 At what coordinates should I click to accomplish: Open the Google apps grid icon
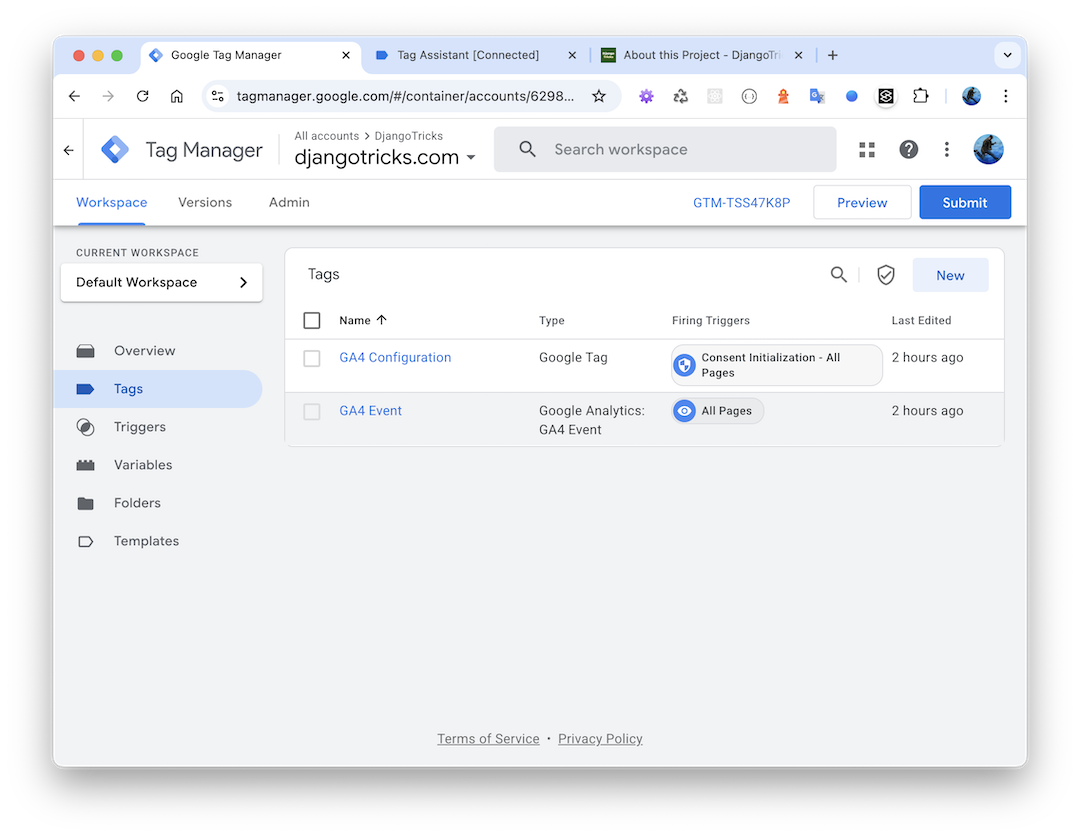[867, 149]
